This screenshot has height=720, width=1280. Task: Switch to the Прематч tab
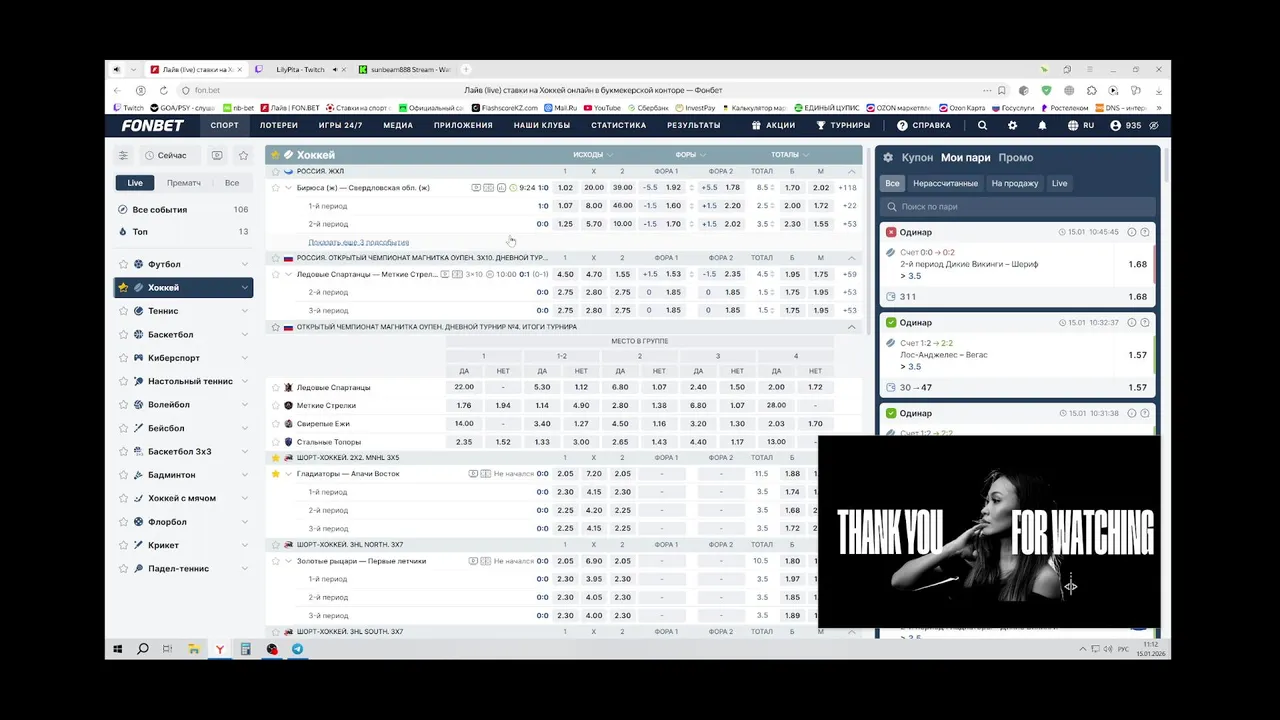click(184, 183)
